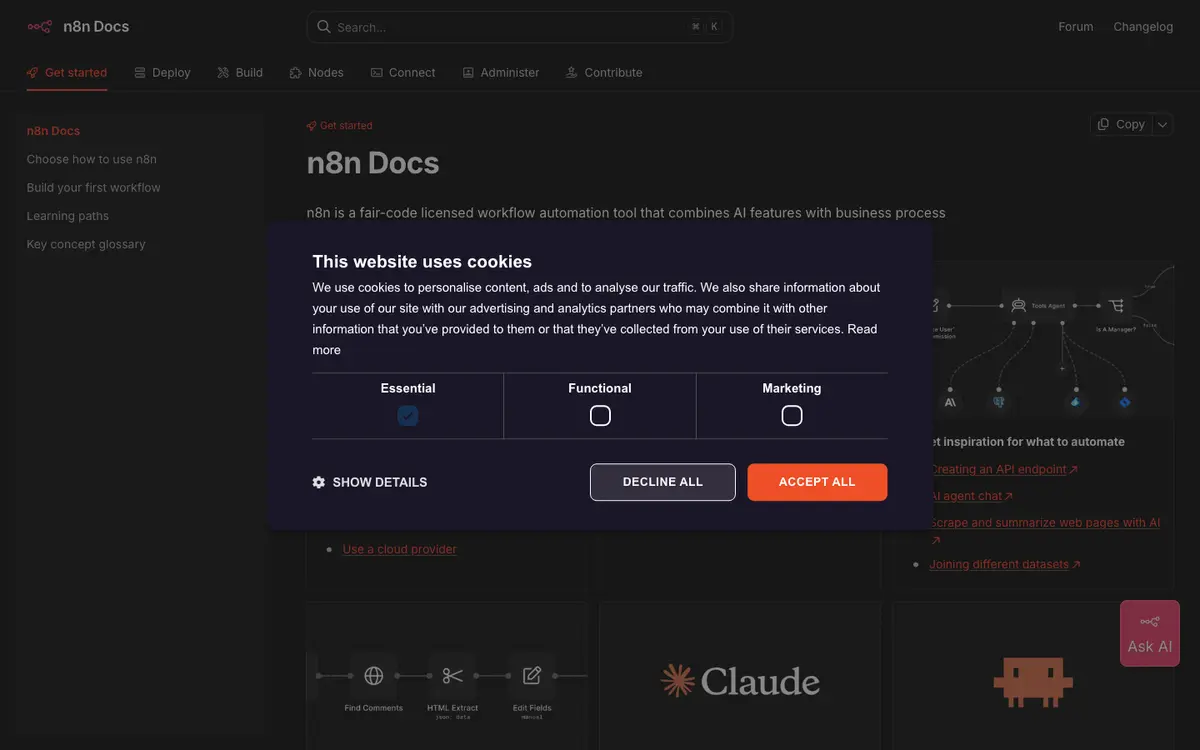Click the Claude starburst logo
1200x750 pixels.
coord(678,681)
